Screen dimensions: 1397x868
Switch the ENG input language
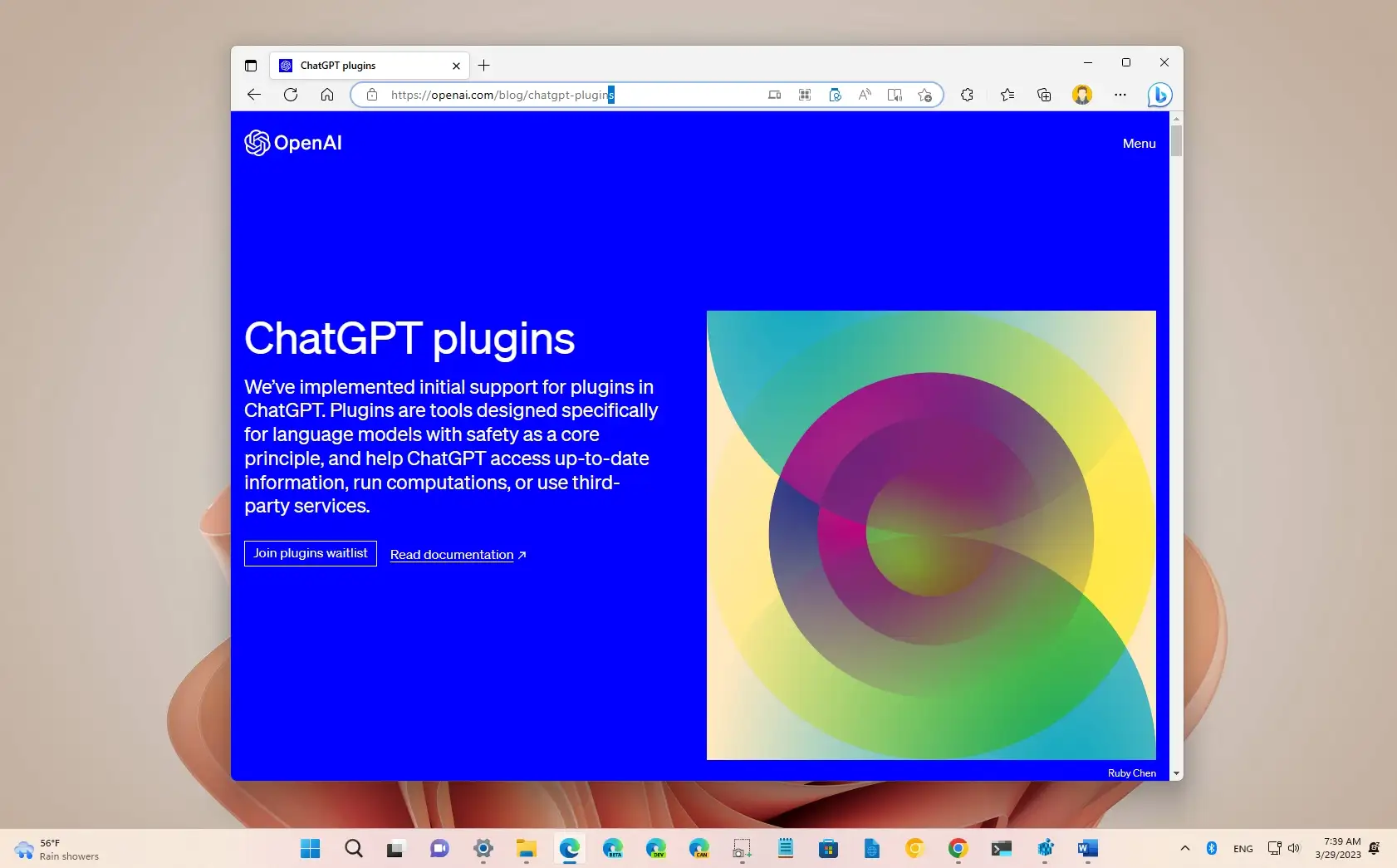pos(1243,849)
